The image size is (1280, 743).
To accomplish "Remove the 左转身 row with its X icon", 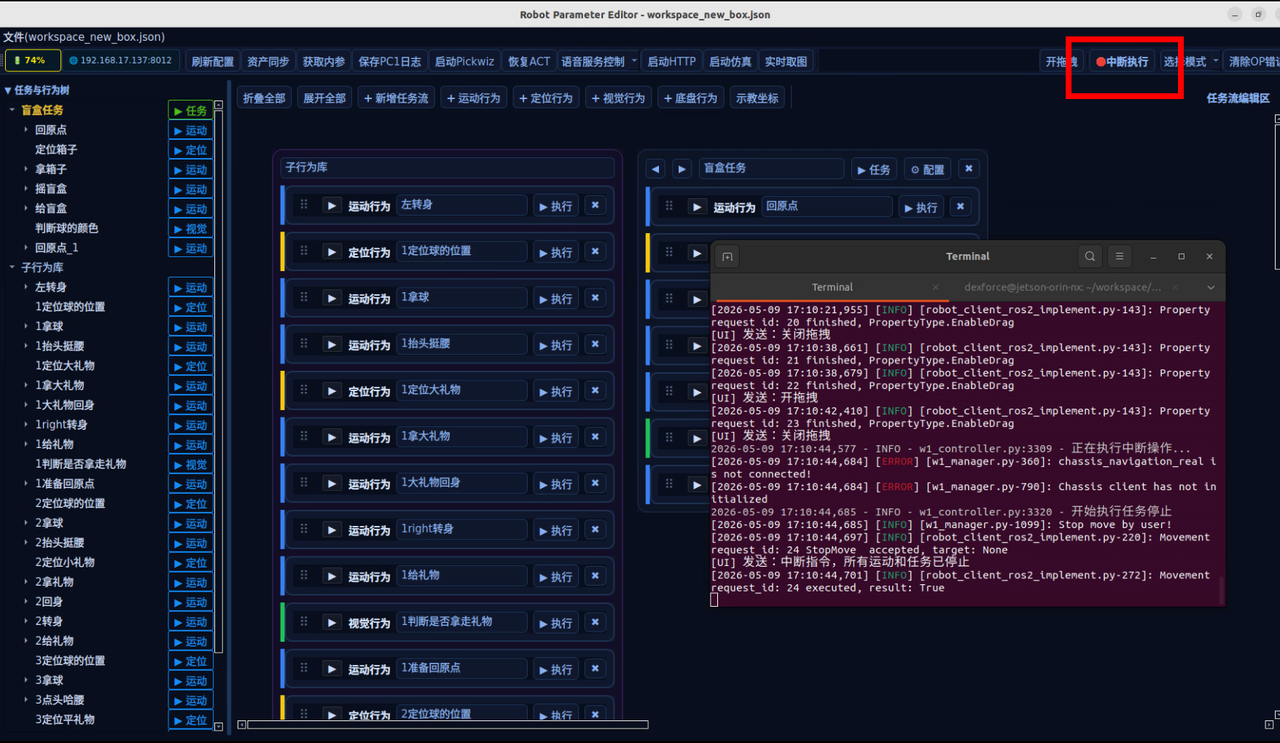I will (595, 205).
